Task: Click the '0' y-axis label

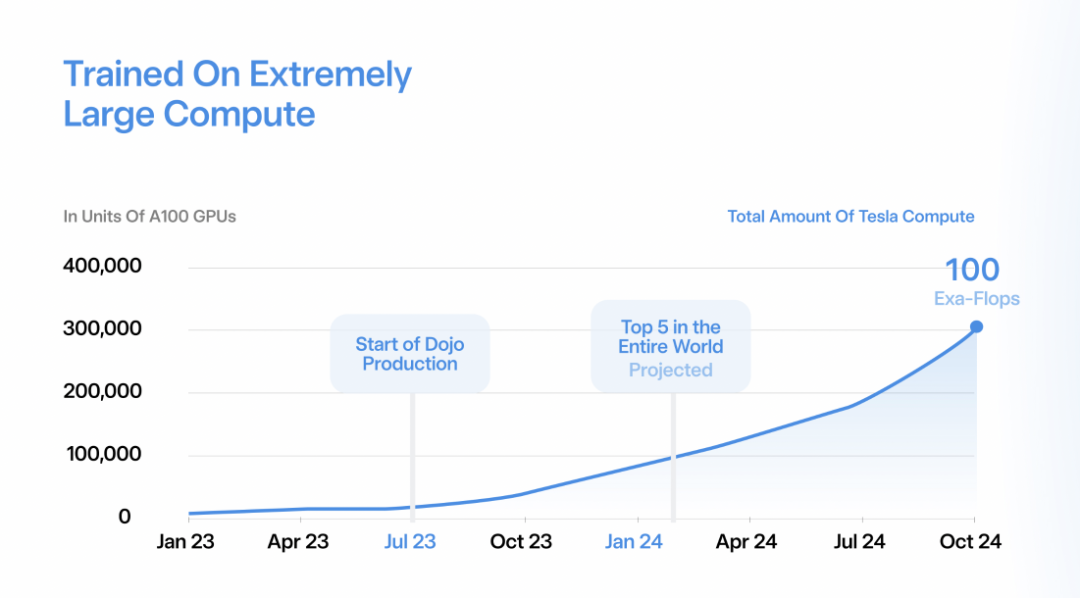Action: [125, 517]
